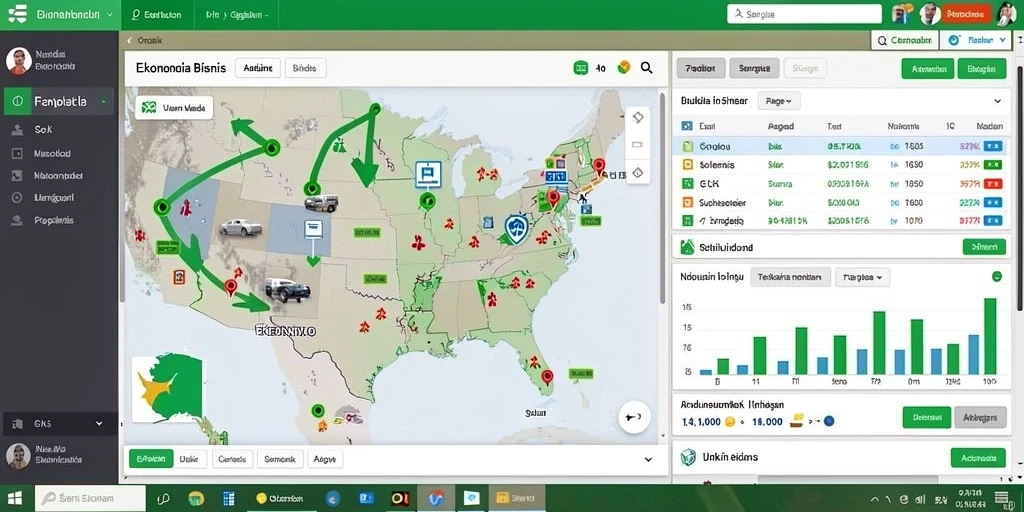Click the green button in Unkin eidms panel
The image size is (1024, 512).
coord(978,458)
